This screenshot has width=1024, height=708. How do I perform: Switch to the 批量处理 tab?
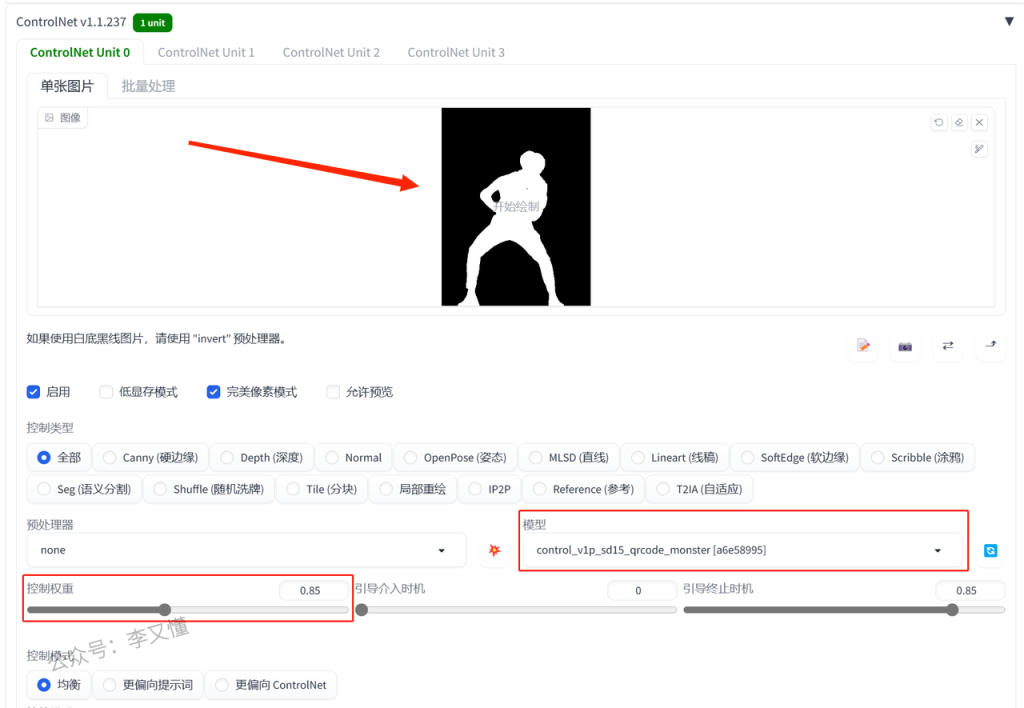(148, 86)
